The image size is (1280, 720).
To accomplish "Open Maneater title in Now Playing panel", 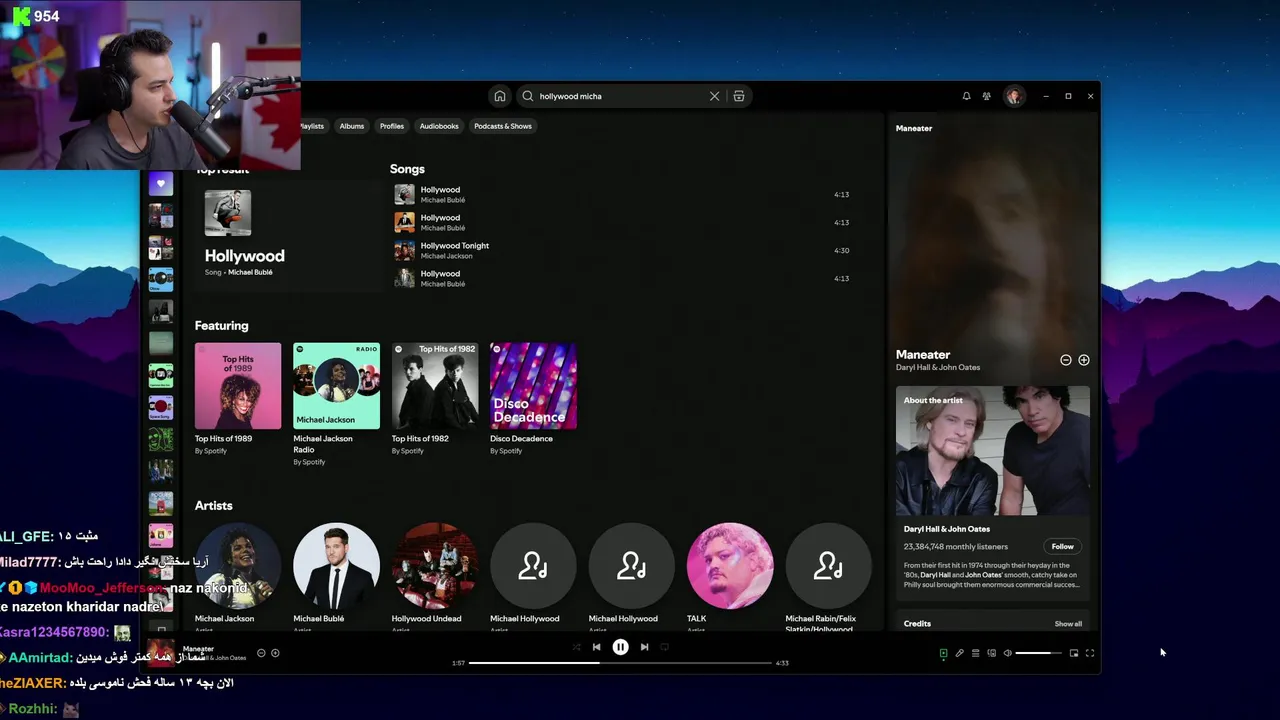I will 923,354.
